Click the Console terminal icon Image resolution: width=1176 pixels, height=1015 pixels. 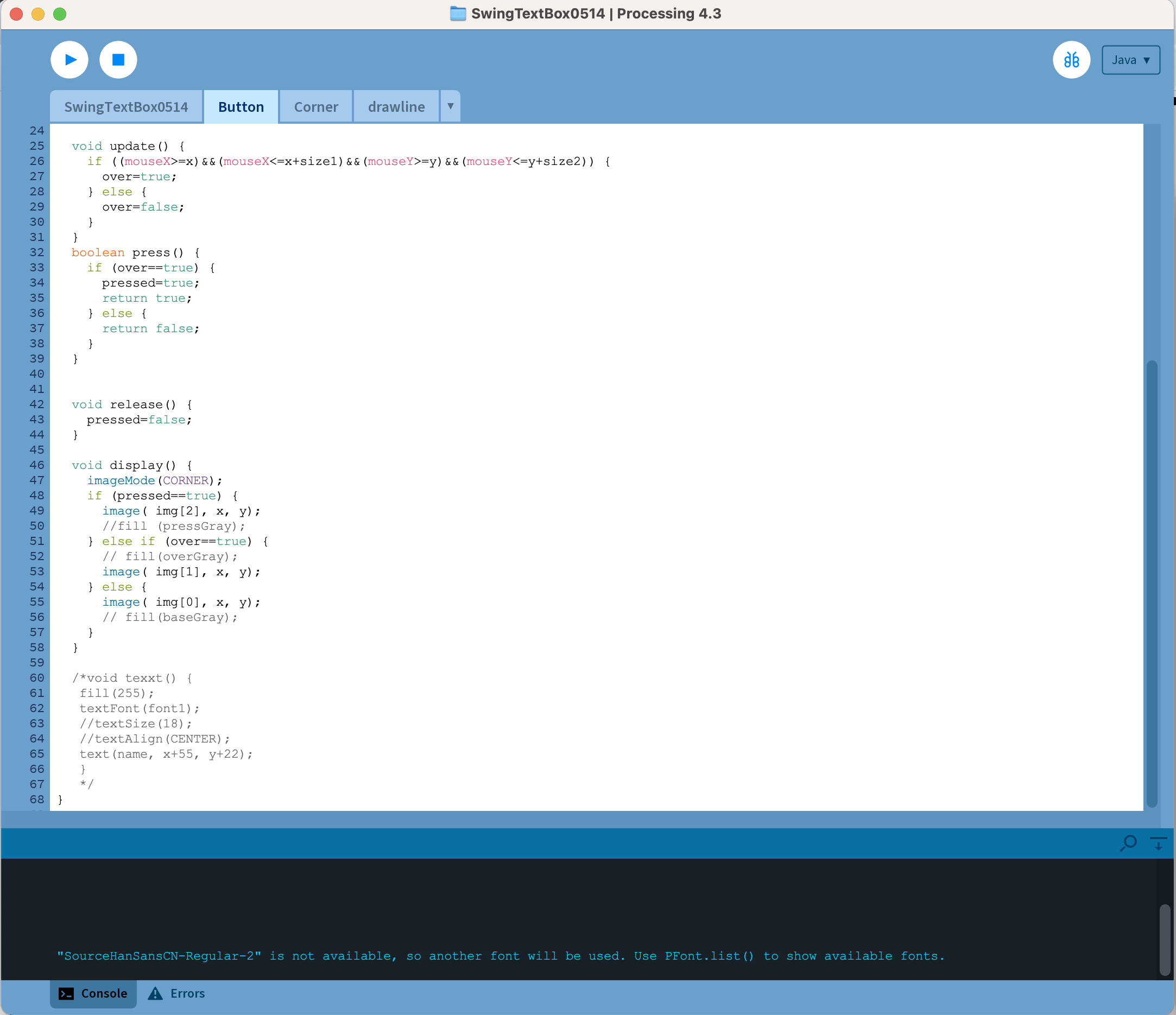66,993
